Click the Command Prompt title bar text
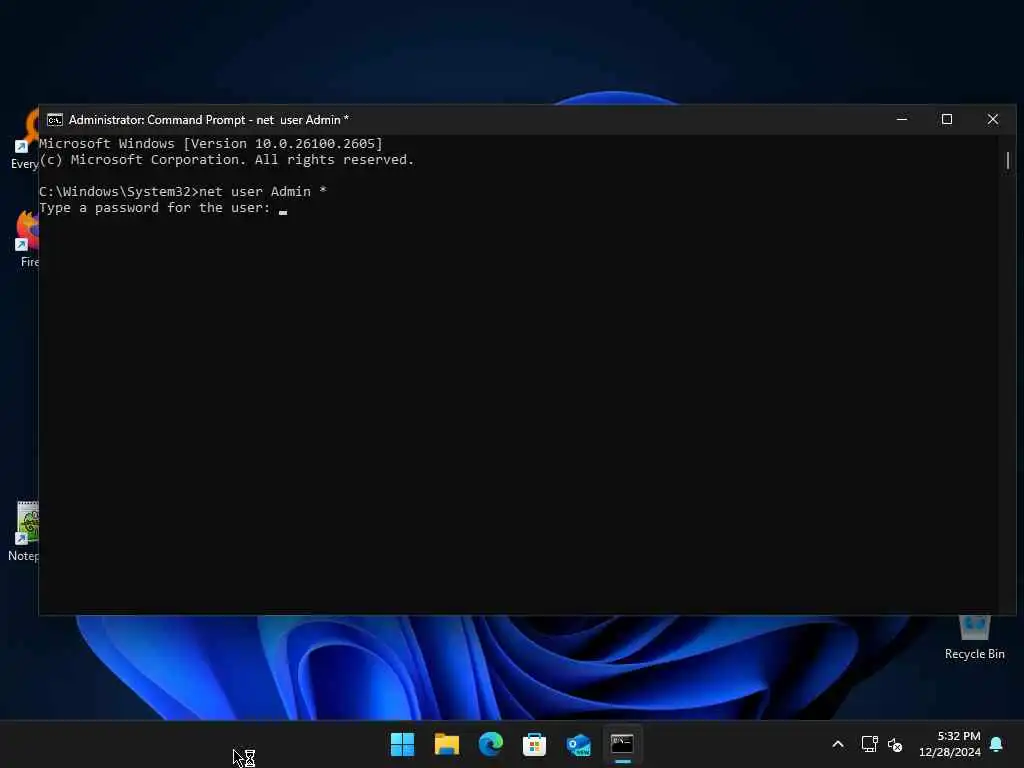Screen dimensions: 1024x768 pyautogui.click(x=209, y=120)
